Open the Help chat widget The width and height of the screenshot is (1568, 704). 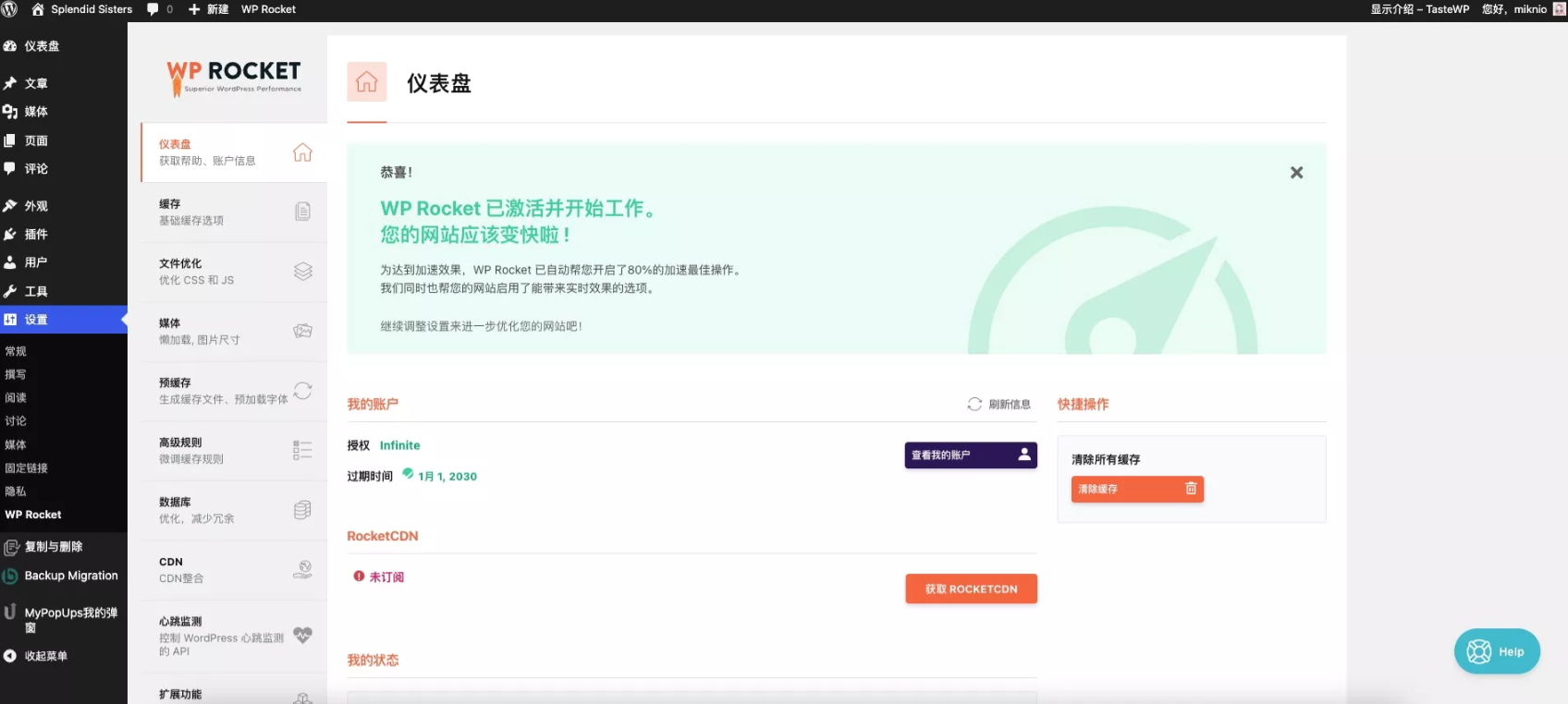[1496, 651]
